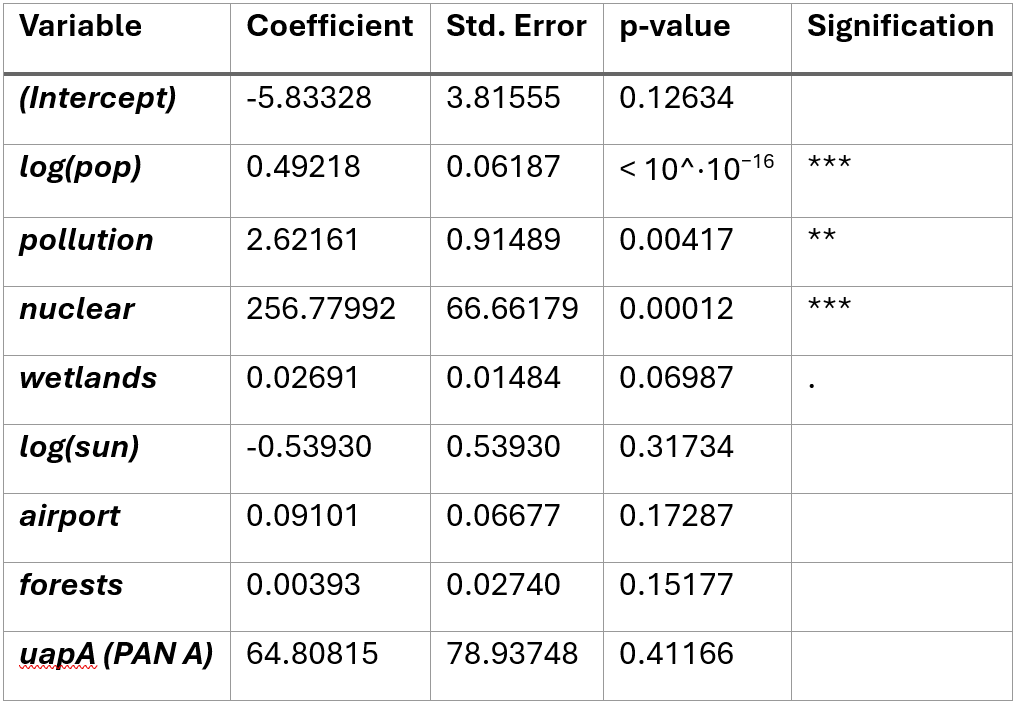This screenshot has height=704, width=1016.
Task: Click the pollution variable name
Action: pos(86,240)
